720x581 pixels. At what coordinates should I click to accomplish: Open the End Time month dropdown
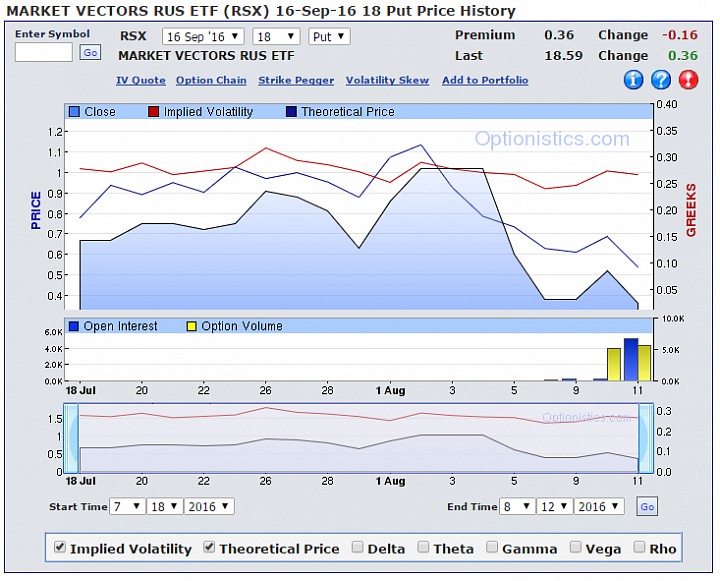pyautogui.click(x=517, y=507)
